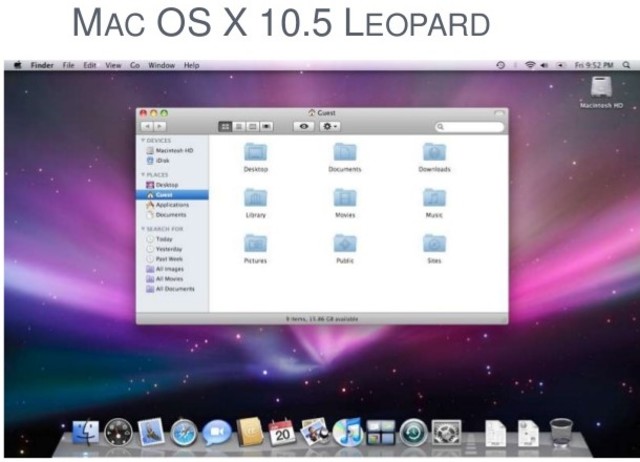Open the Documents folder in Guest window
The height and width of the screenshot is (462, 640).
(x=345, y=152)
